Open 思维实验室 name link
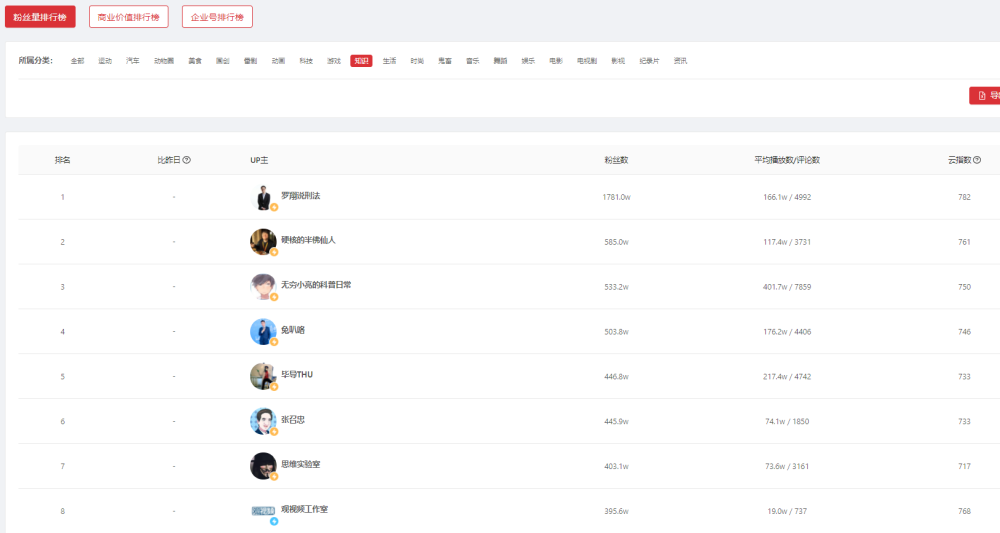This screenshot has height=533, width=1000. [x=300, y=464]
